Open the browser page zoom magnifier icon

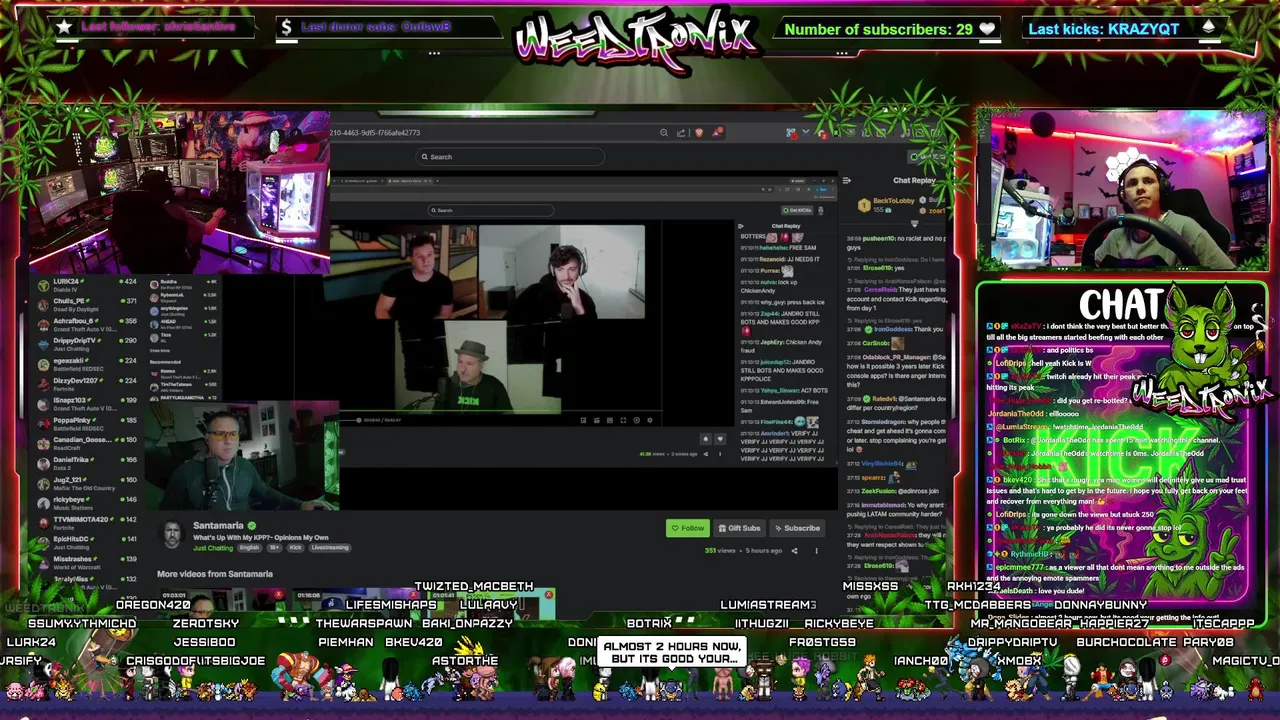tap(663, 133)
